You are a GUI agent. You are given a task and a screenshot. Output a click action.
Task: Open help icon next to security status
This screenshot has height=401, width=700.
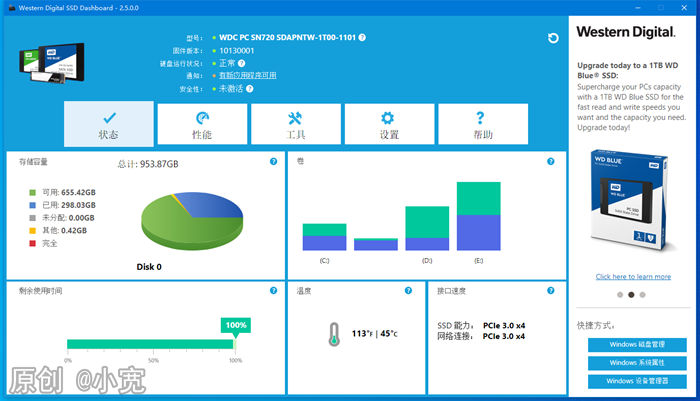coord(250,89)
